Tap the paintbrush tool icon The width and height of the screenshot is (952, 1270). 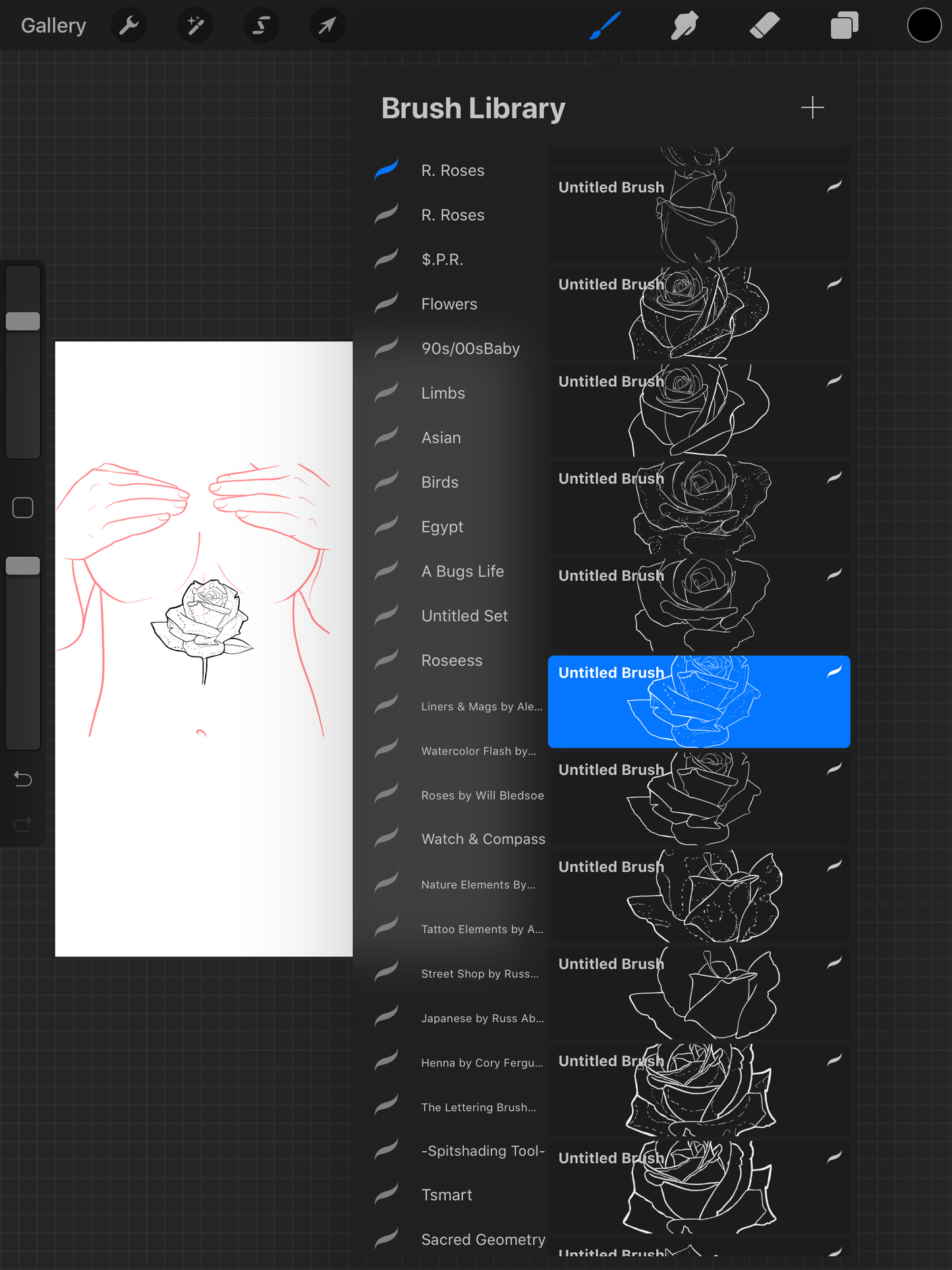[x=605, y=26]
